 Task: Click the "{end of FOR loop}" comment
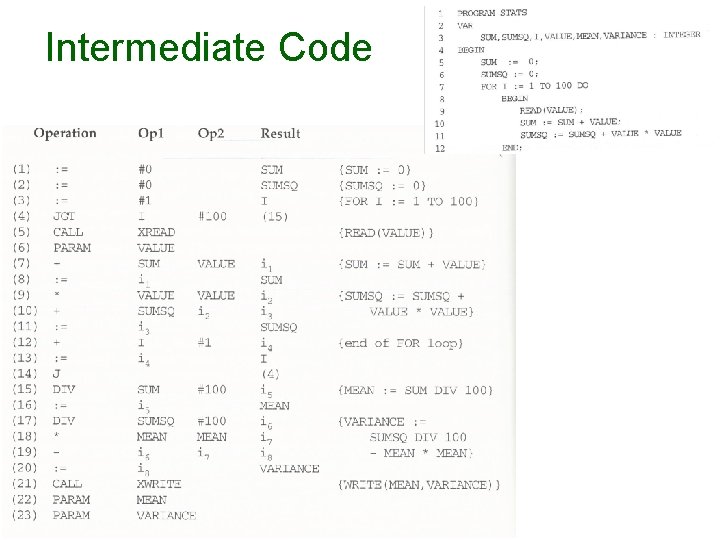(400, 343)
